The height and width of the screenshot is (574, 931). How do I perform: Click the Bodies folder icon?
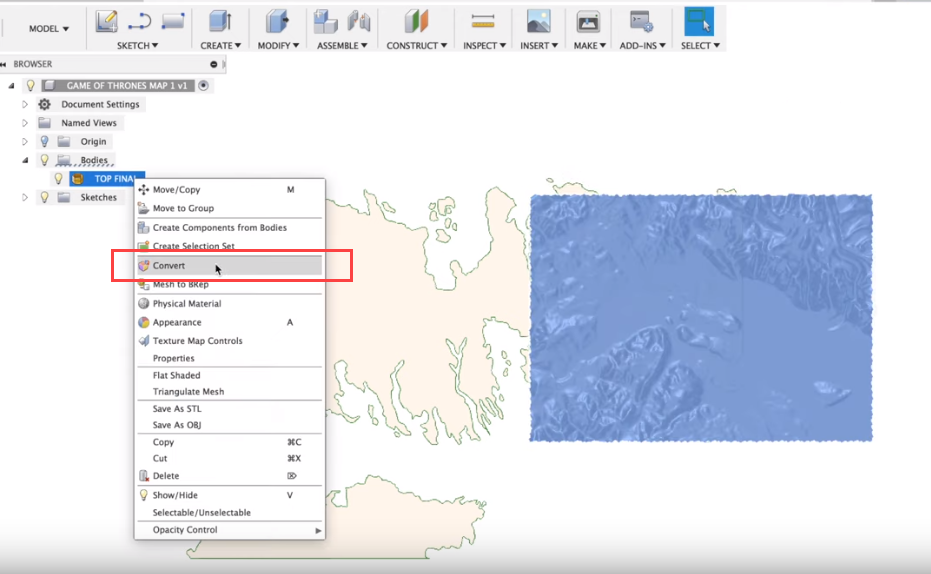tap(64, 160)
